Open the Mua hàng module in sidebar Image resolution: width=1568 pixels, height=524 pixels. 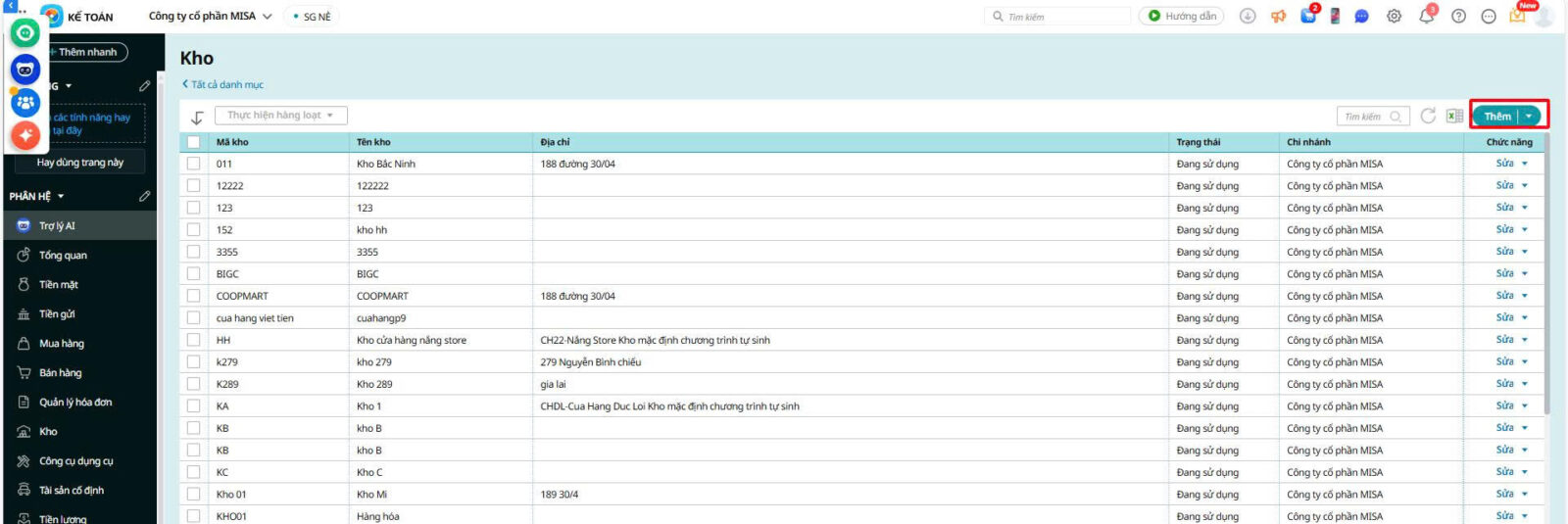pos(62,344)
